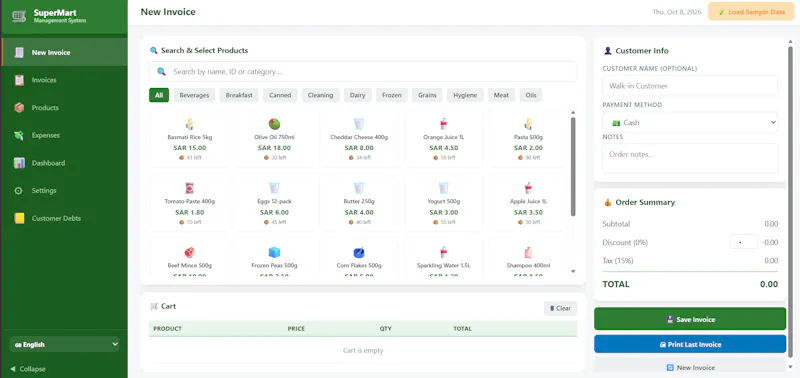Image resolution: width=800 pixels, height=378 pixels.
Task: Click the Customer Name input field
Action: point(690,86)
